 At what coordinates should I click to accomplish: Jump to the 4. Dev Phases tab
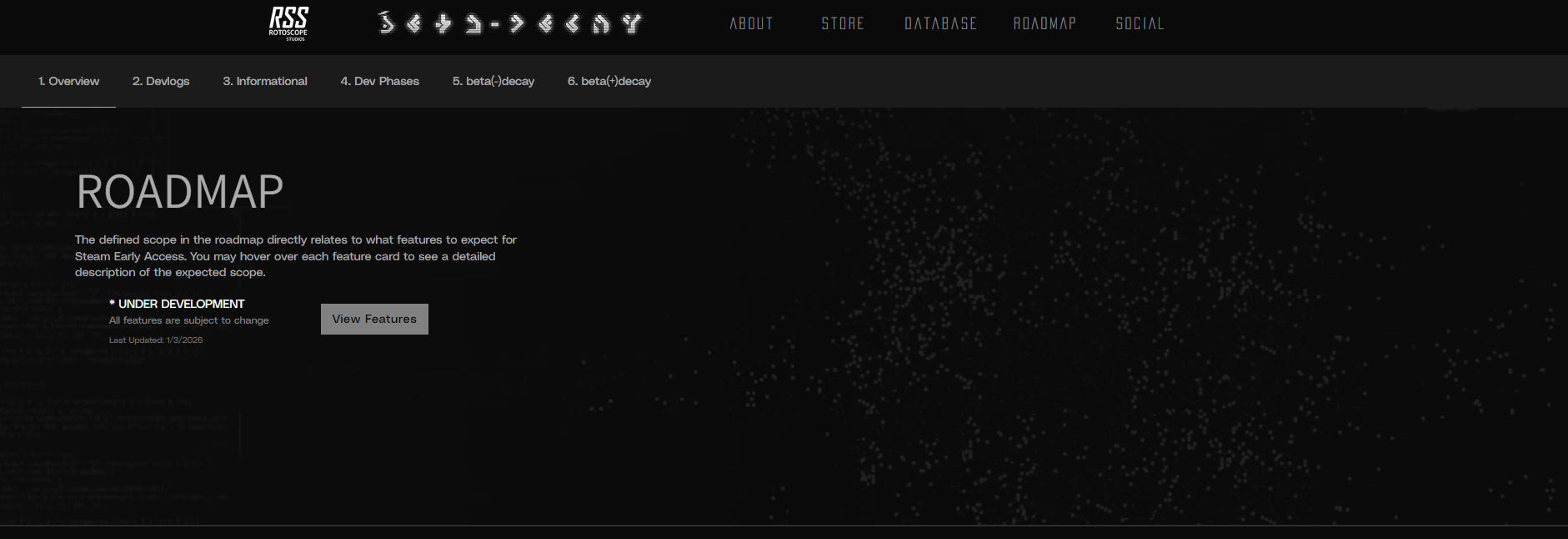coord(380,81)
